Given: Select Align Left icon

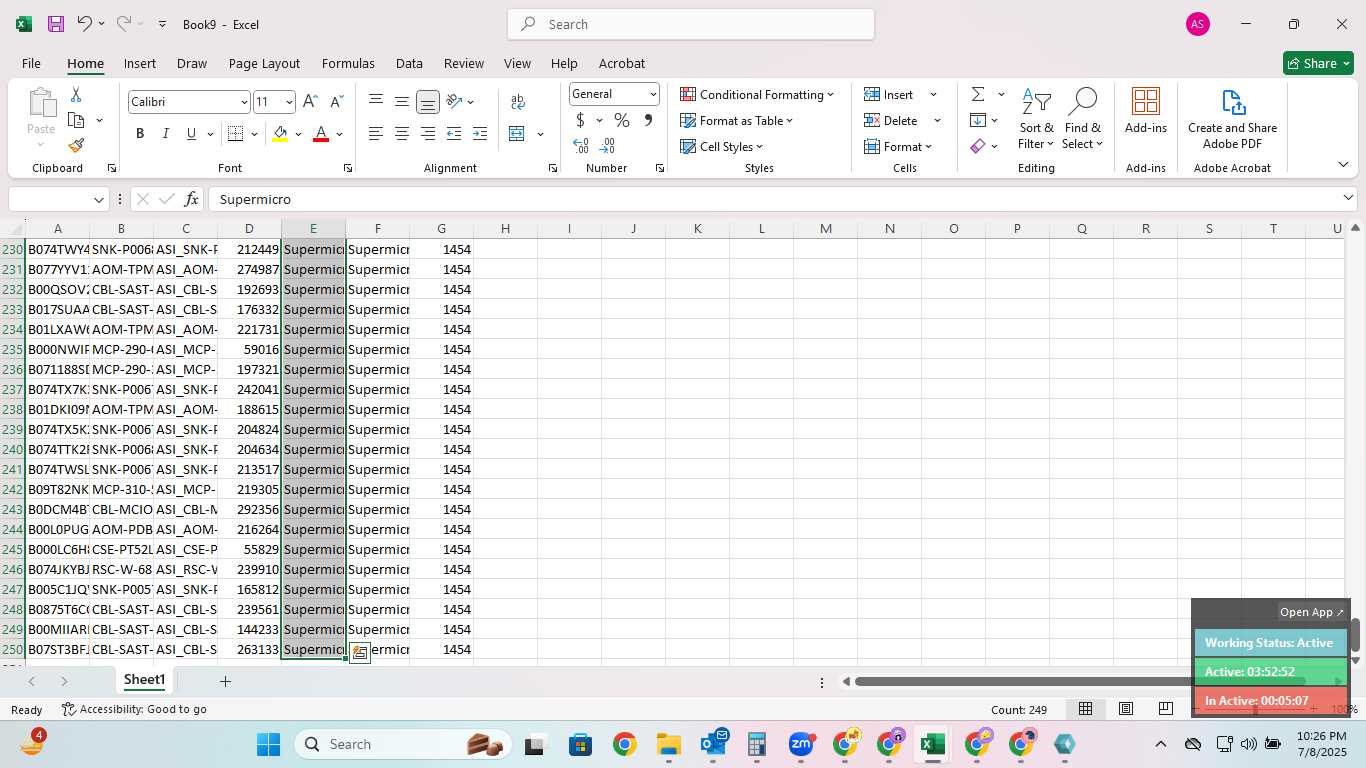Looking at the screenshot, I should pyautogui.click(x=376, y=134).
